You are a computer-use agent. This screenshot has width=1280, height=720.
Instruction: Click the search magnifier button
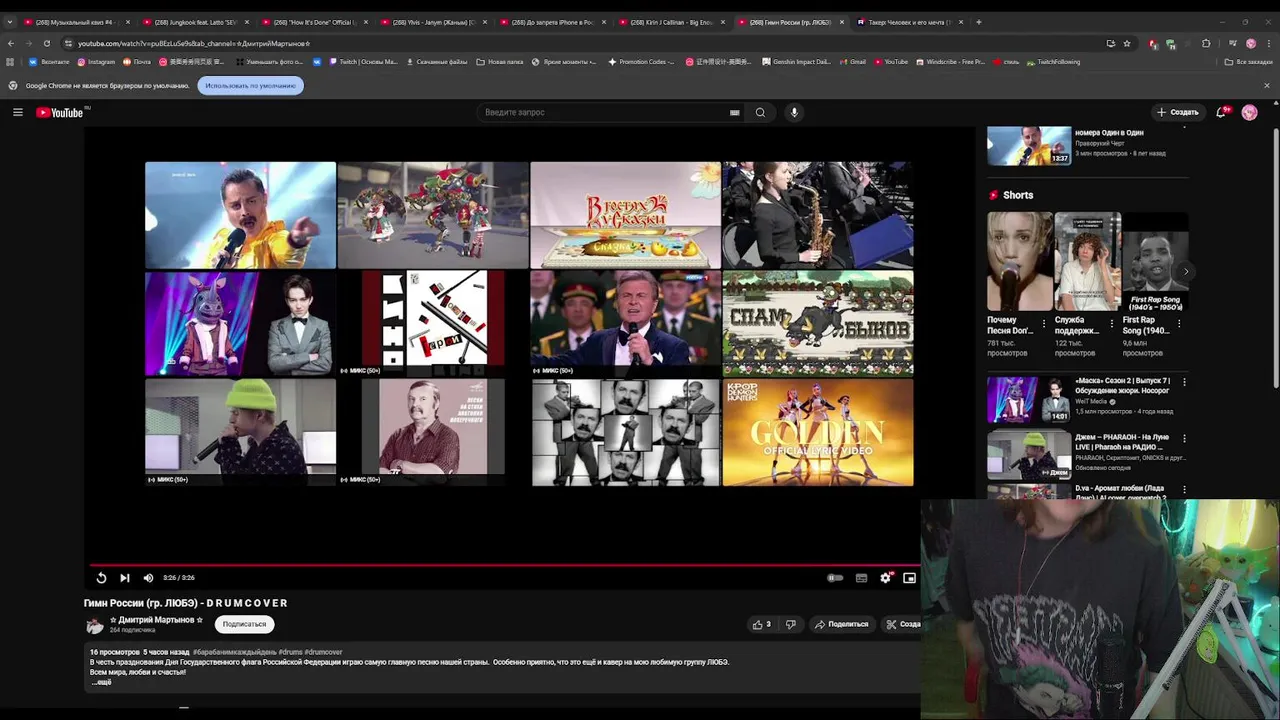pos(760,112)
